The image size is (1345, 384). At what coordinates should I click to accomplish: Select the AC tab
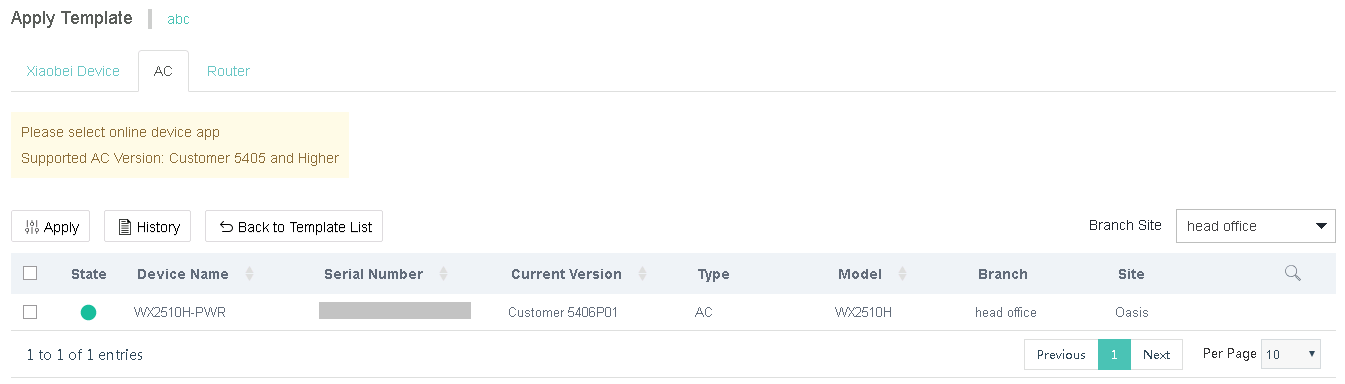(x=163, y=71)
